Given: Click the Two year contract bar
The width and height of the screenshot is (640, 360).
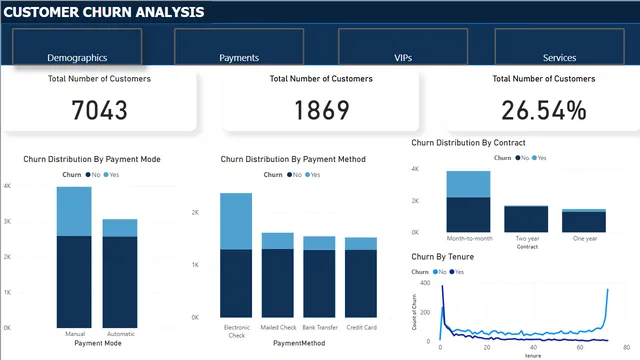Looking at the screenshot, I should tap(526, 219).
